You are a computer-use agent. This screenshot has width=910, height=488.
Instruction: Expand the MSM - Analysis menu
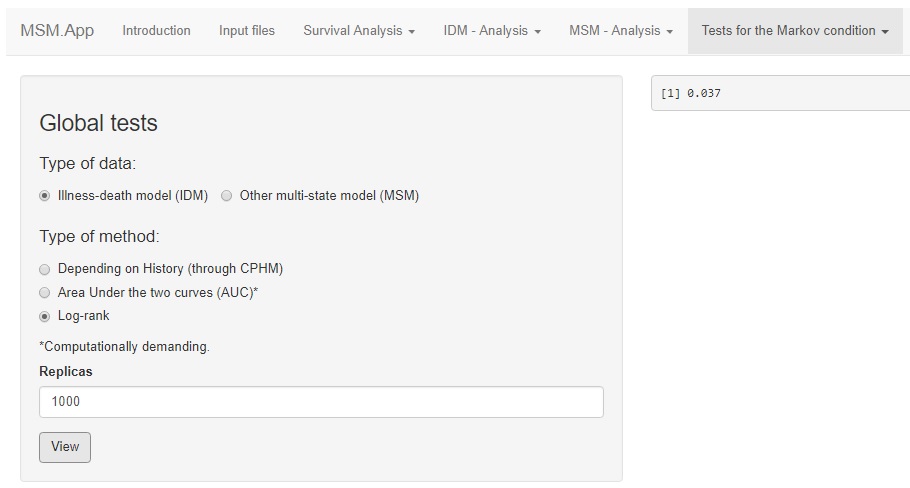[x=621, y=31]
